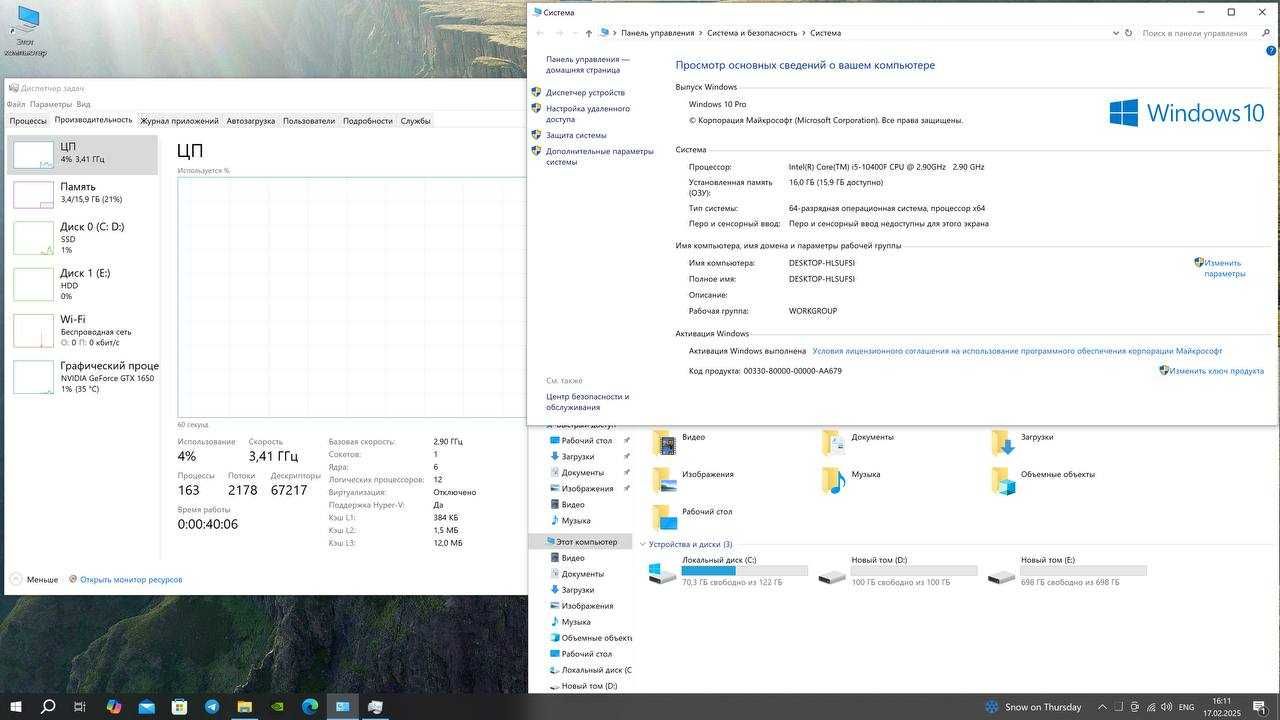Open Защита системы link

click(576, 135)
